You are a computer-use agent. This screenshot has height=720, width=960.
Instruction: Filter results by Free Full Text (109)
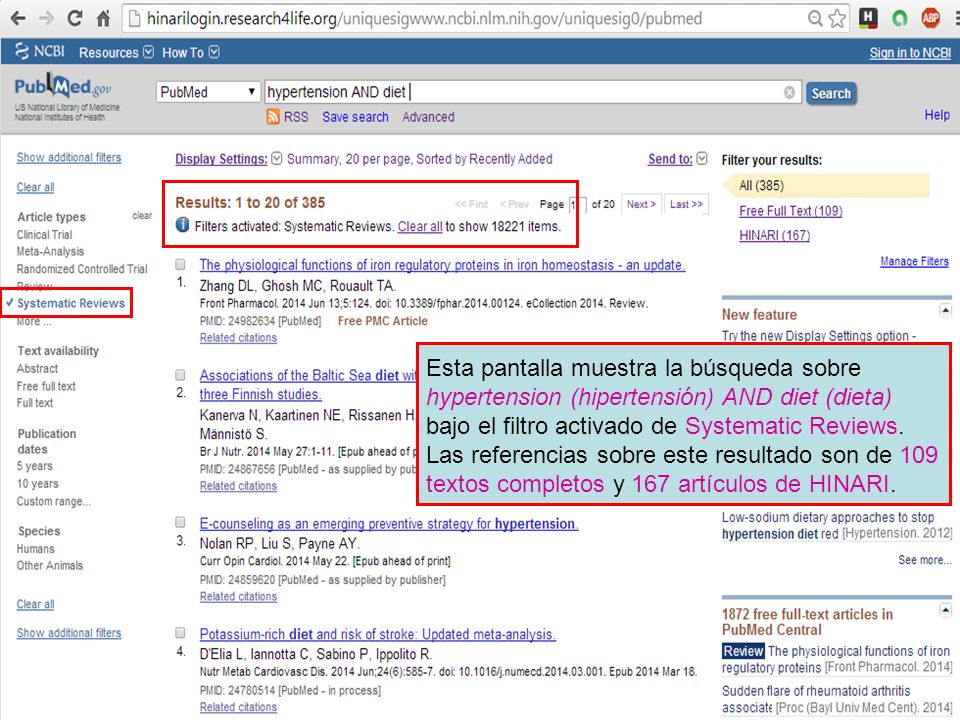(790, 211)
